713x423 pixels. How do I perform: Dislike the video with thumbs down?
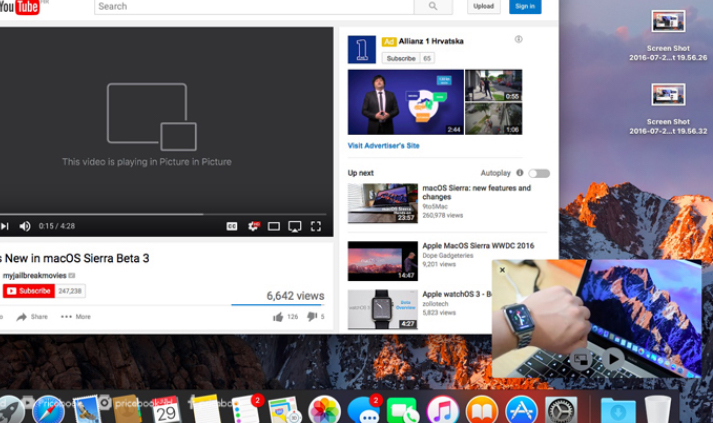coord(312,316)
